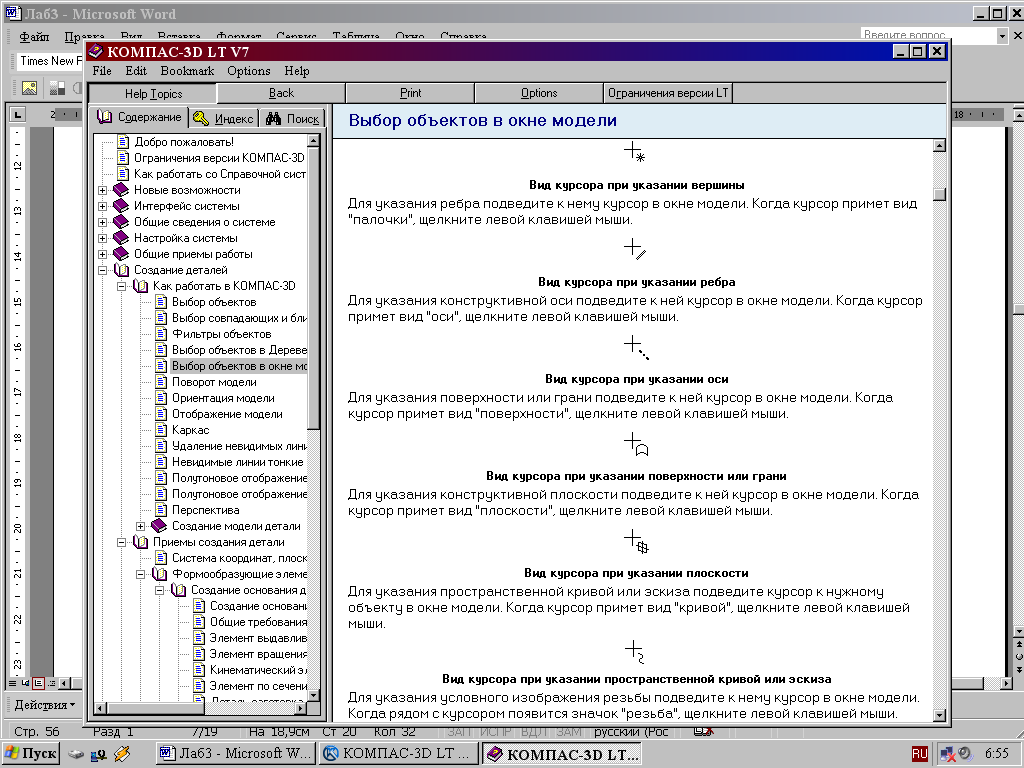This screenshot has height=768, width=1024.
Task: Open topic Ограничения версии КОМПАС-3D
Action: click(x=219, y=157)
